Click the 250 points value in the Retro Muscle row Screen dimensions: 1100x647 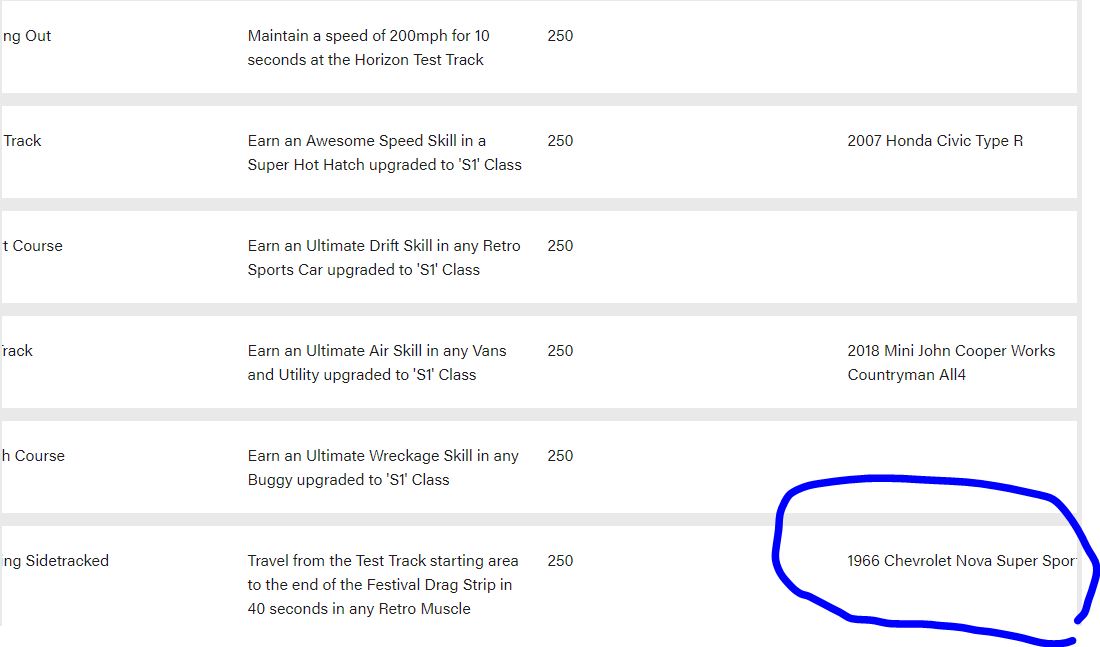click(x=561, y=561)
